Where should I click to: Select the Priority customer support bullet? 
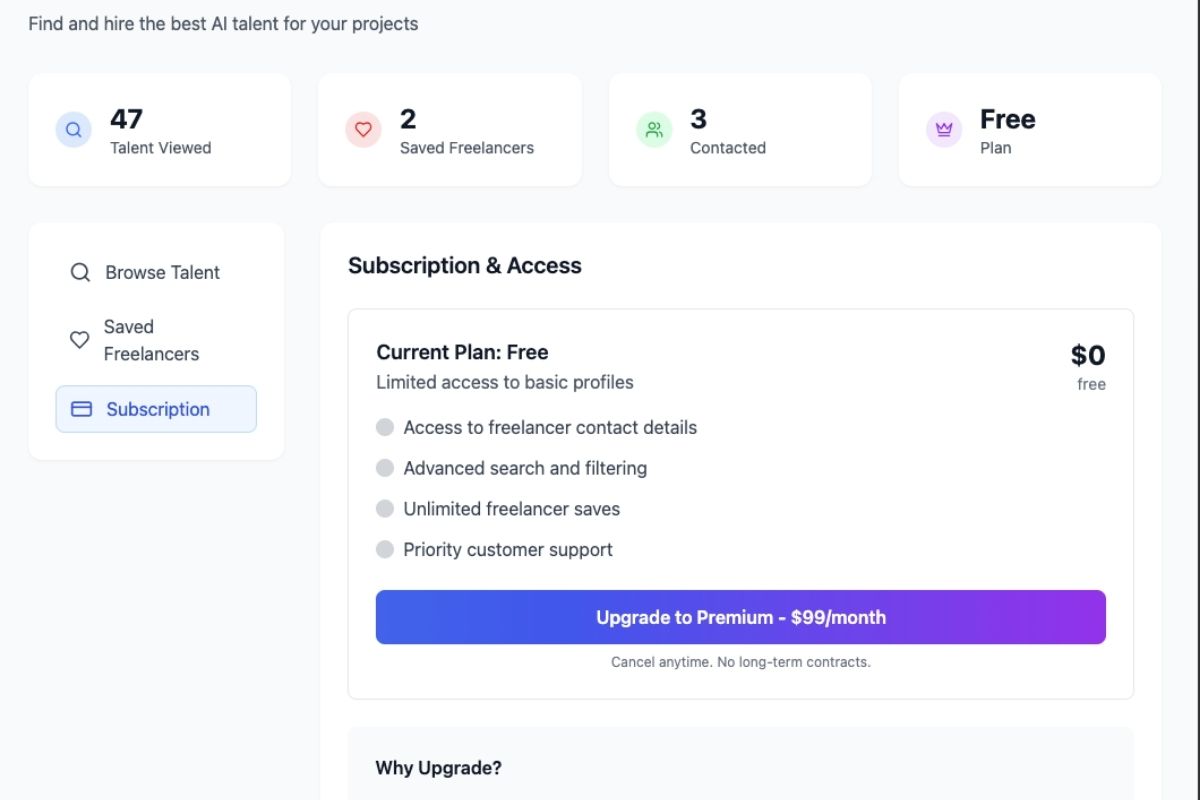coord(385,549)
